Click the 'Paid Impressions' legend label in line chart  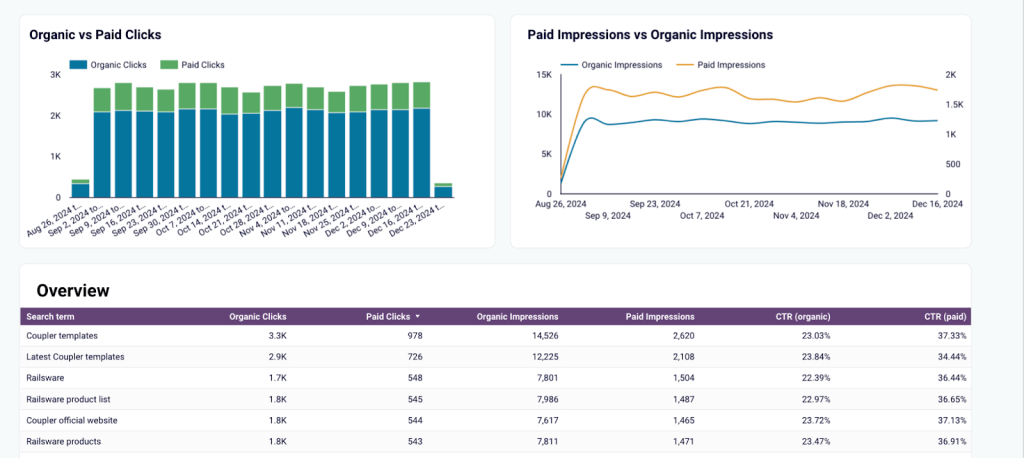pos(731,65)
